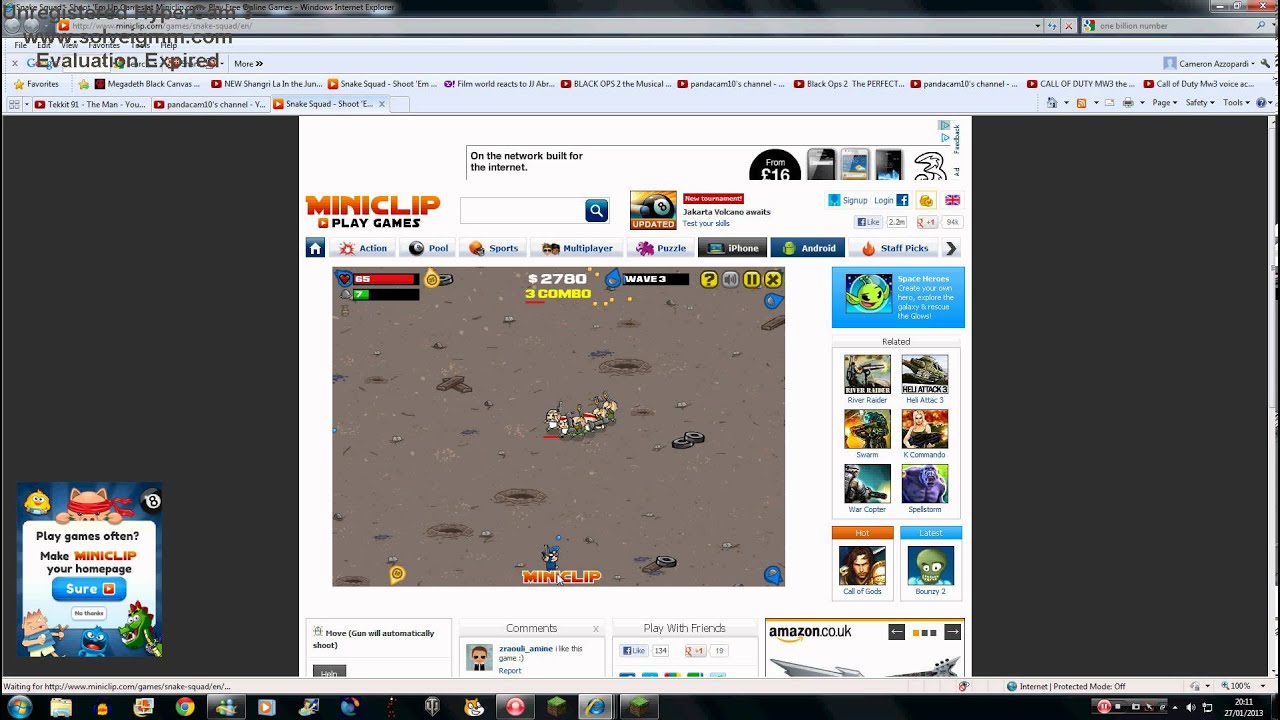Viewport: 1280px width, 720px height.
Task: Click No thanks on homepage prompt
Action: pyautogui.click(x=88, y=613)
